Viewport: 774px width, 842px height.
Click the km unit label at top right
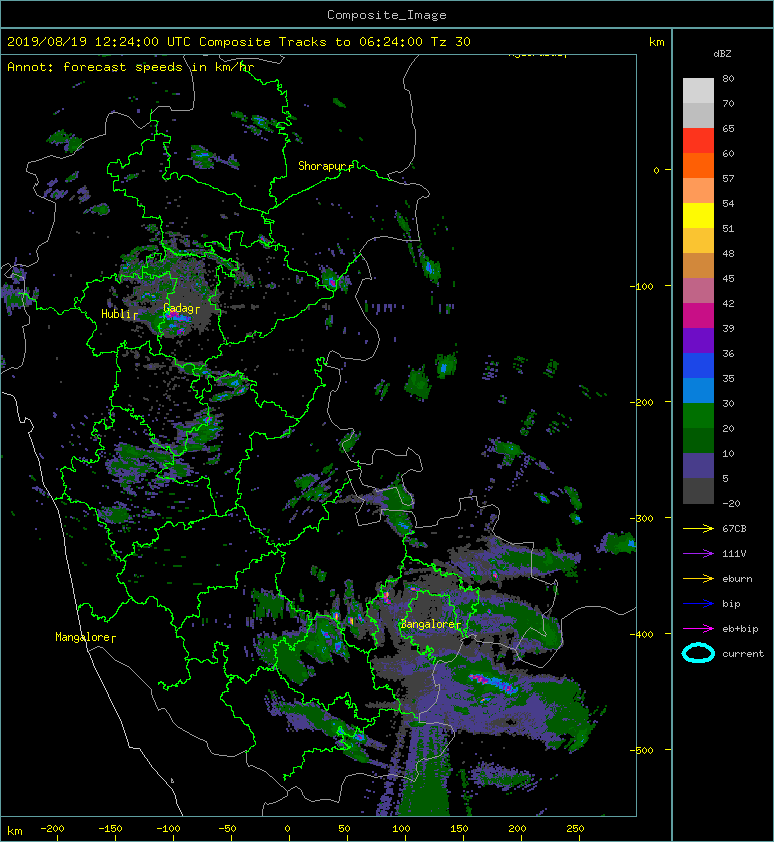[656, 42]
